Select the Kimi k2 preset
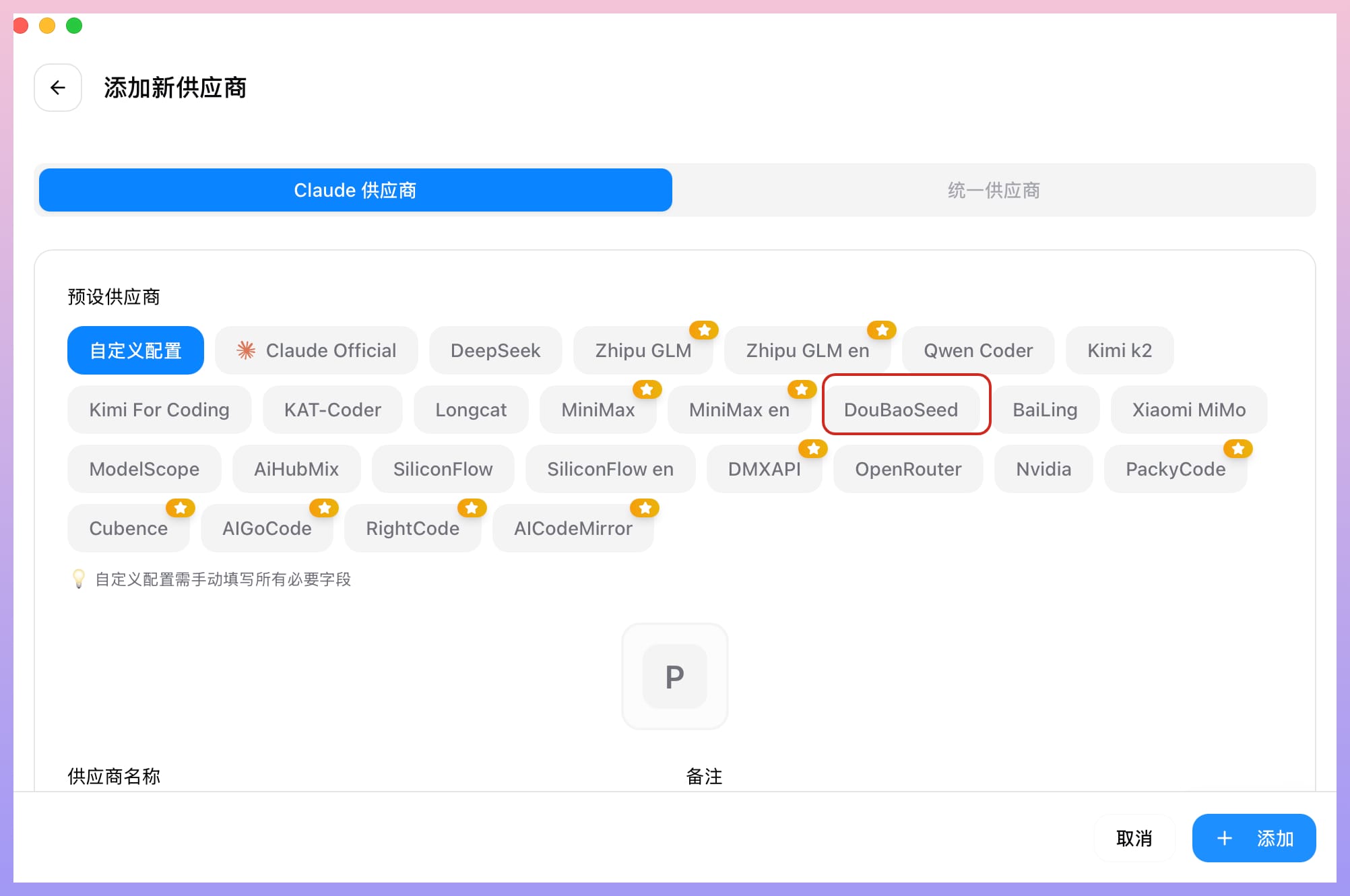 tap(1120, 350)
